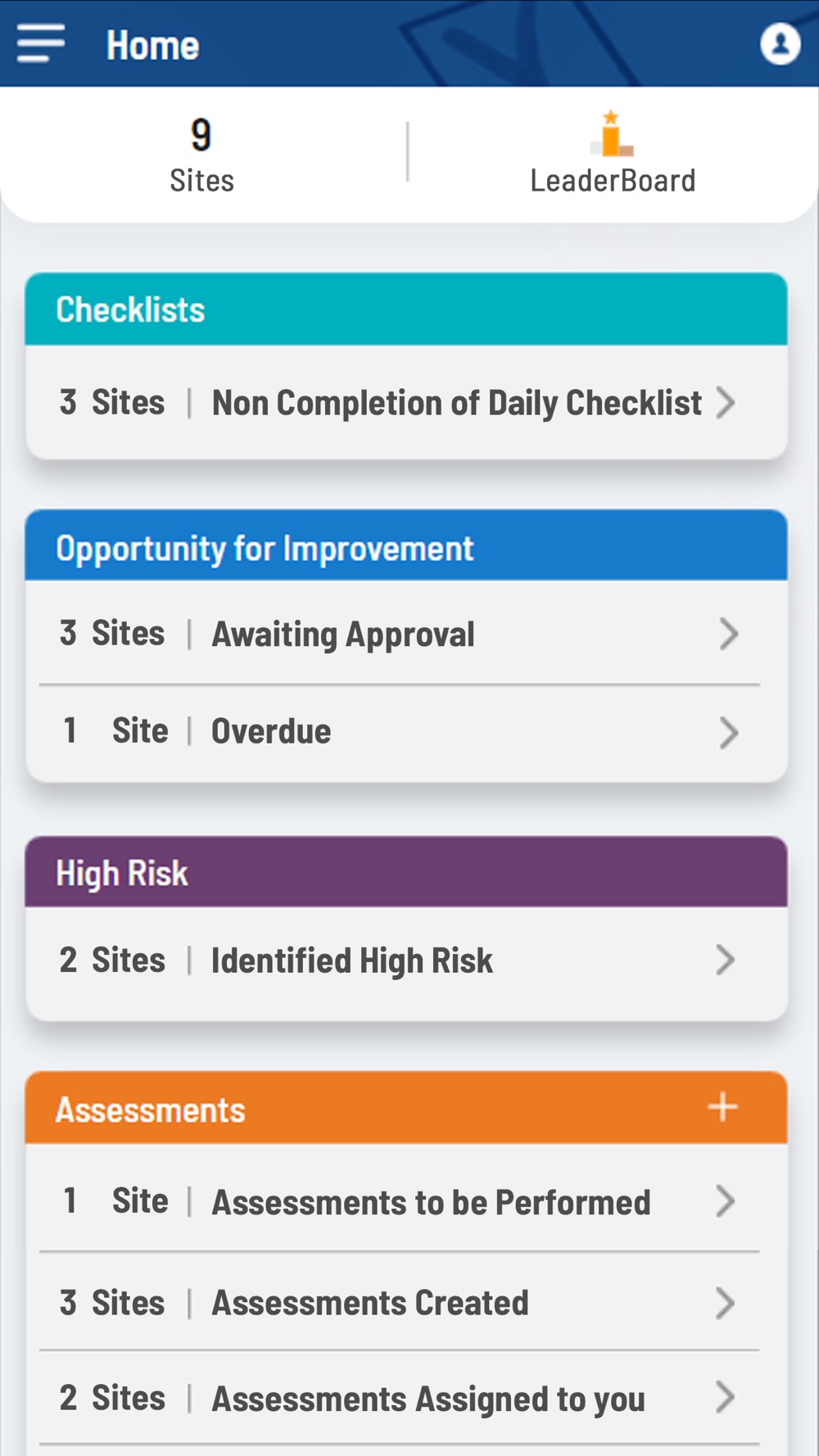This screenshot has width=819, height=1456.
Task: Open Identified High Risk chevron
Action: [x=726, y=960]
